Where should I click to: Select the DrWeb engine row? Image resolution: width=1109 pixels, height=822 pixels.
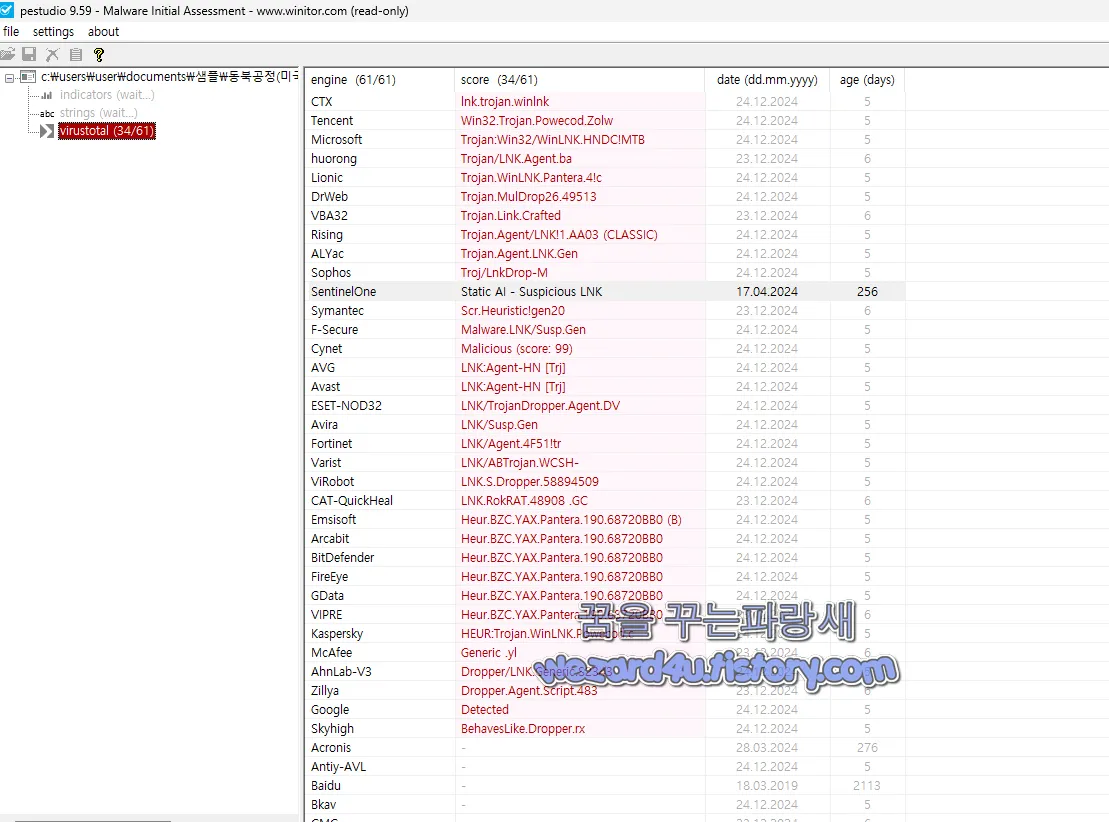(x=605, y=197)
